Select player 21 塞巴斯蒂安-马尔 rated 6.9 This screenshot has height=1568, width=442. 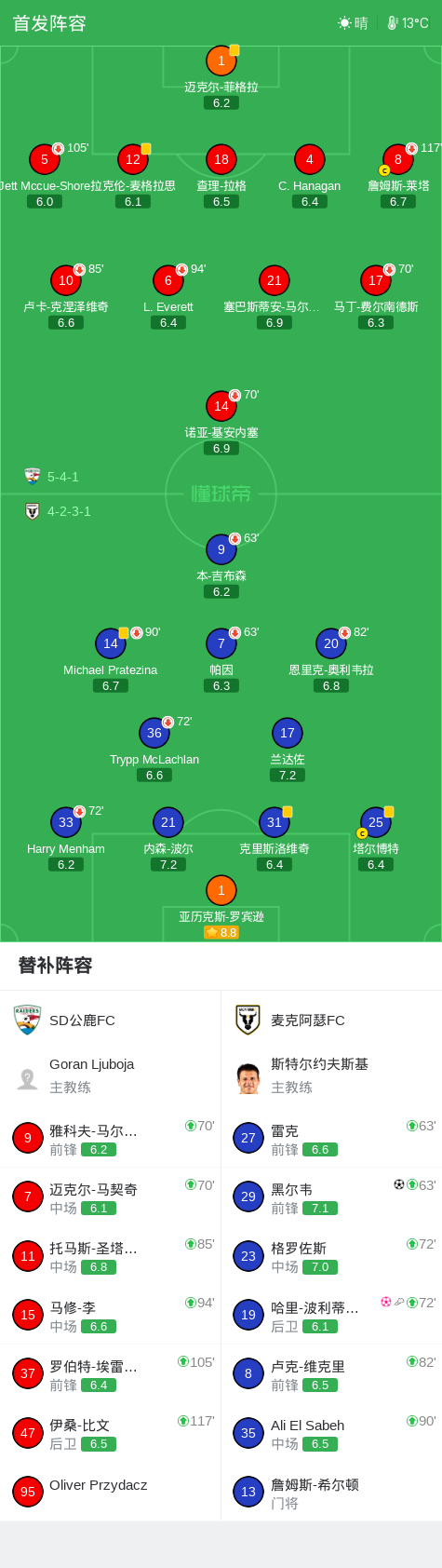[x=275, y=280]
